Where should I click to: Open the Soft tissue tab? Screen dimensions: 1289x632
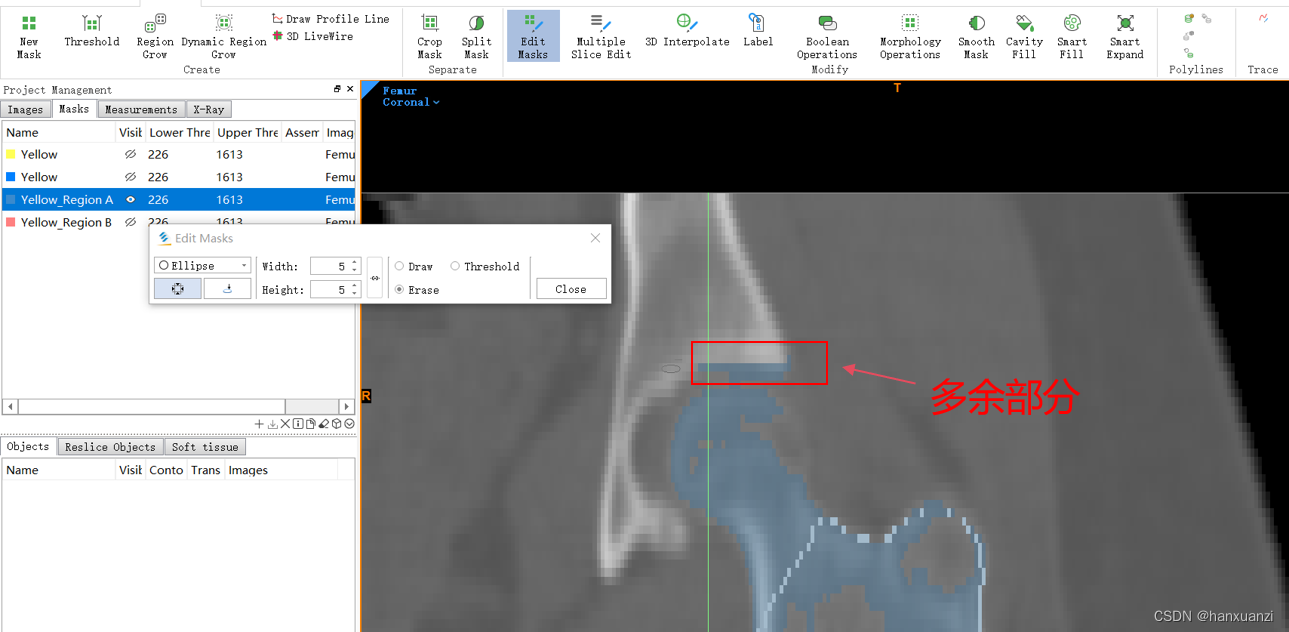tap(205, 447)
